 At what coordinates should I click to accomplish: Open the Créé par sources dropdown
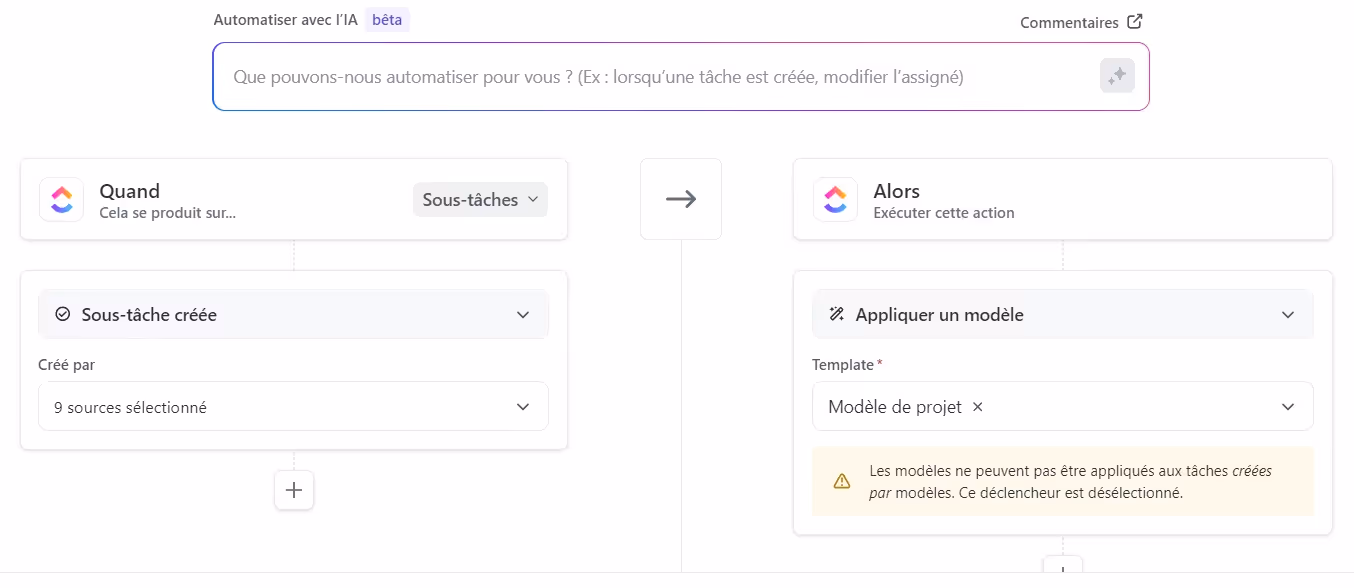tap(293, 406)
